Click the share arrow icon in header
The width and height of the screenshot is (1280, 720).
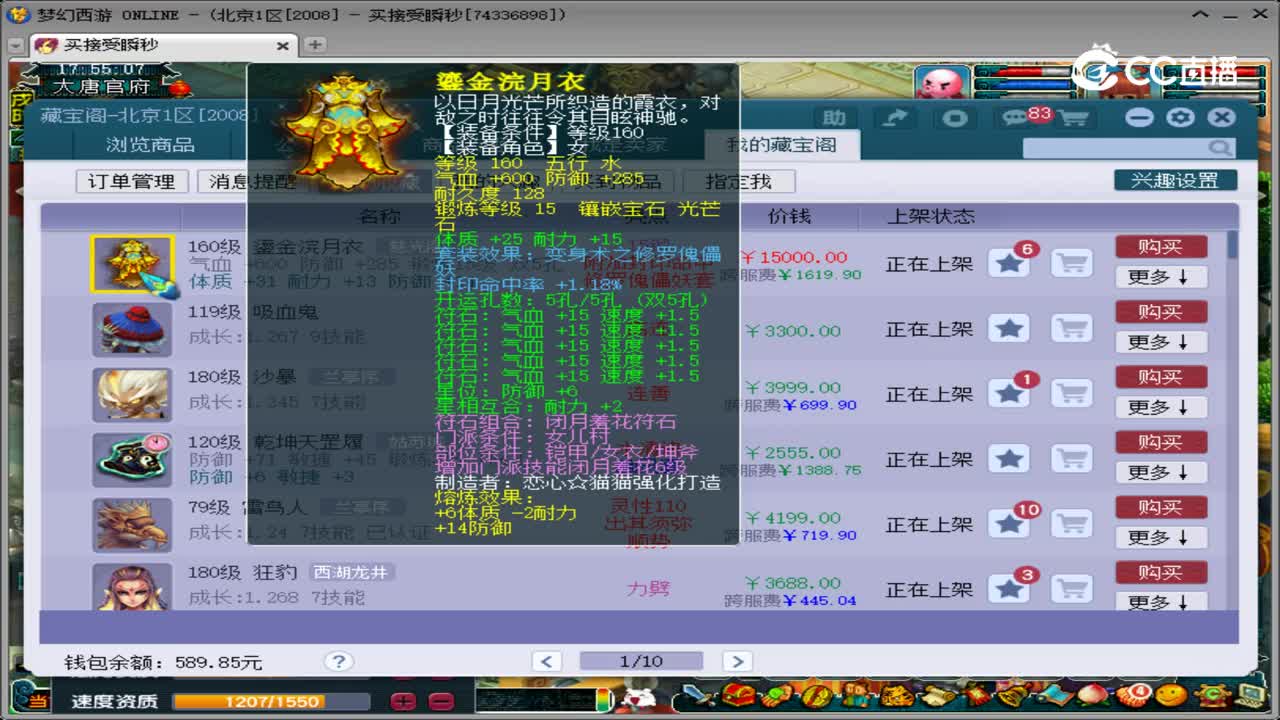coord(896,117)
